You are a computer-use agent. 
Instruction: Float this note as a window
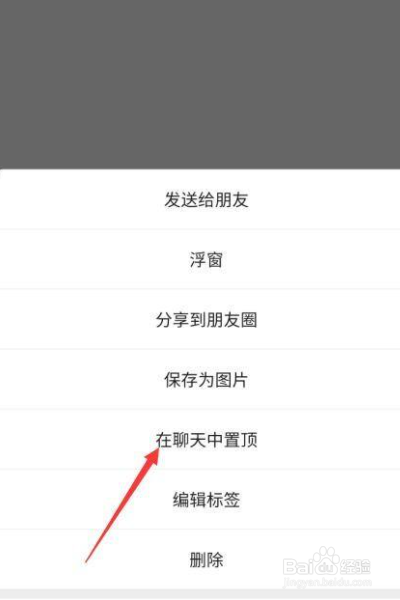pos(200,259)
